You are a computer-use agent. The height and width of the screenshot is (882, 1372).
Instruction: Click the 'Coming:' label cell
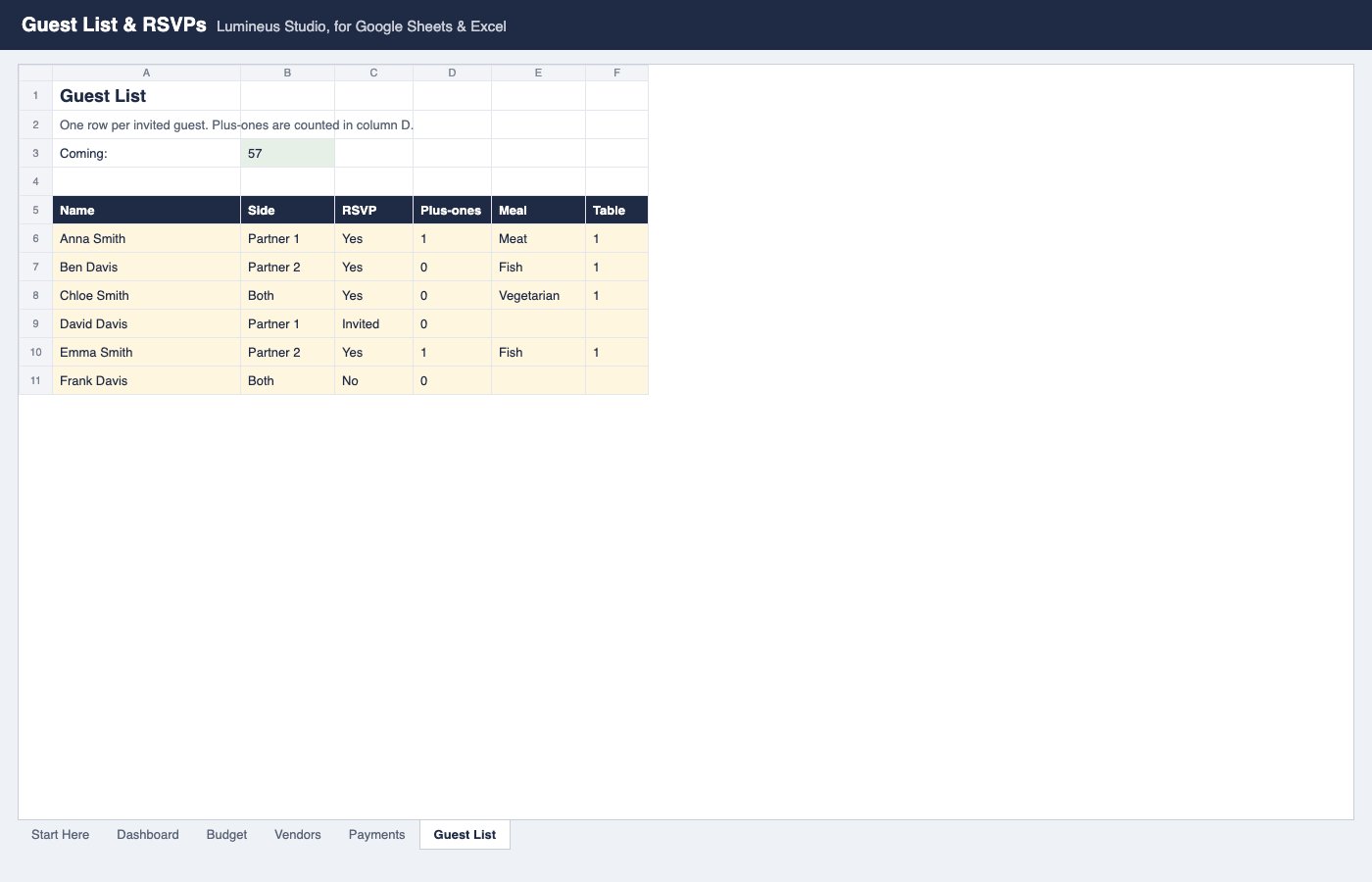pos(146,153)
